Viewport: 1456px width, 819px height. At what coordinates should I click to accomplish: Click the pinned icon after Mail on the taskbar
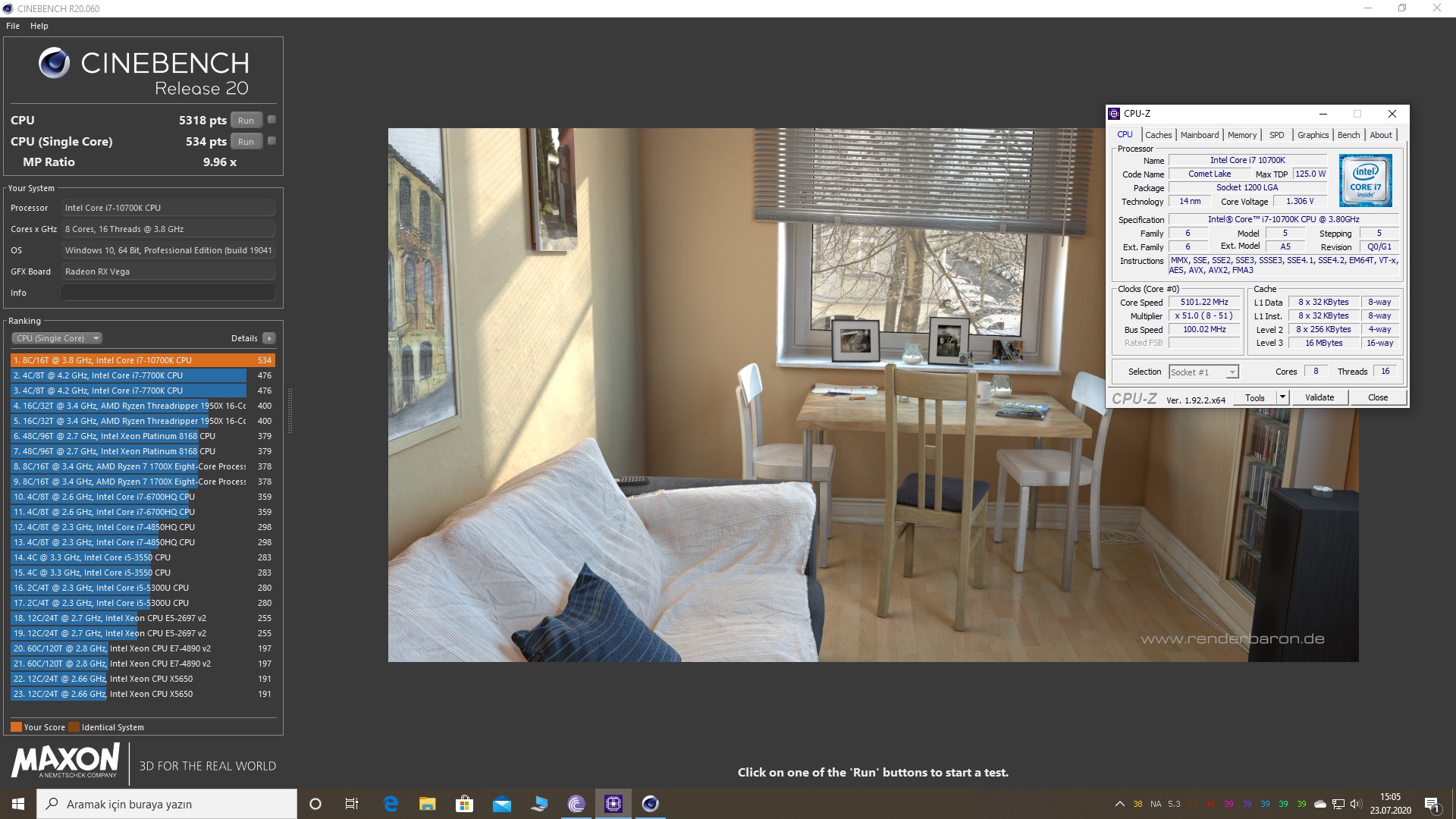539,804
